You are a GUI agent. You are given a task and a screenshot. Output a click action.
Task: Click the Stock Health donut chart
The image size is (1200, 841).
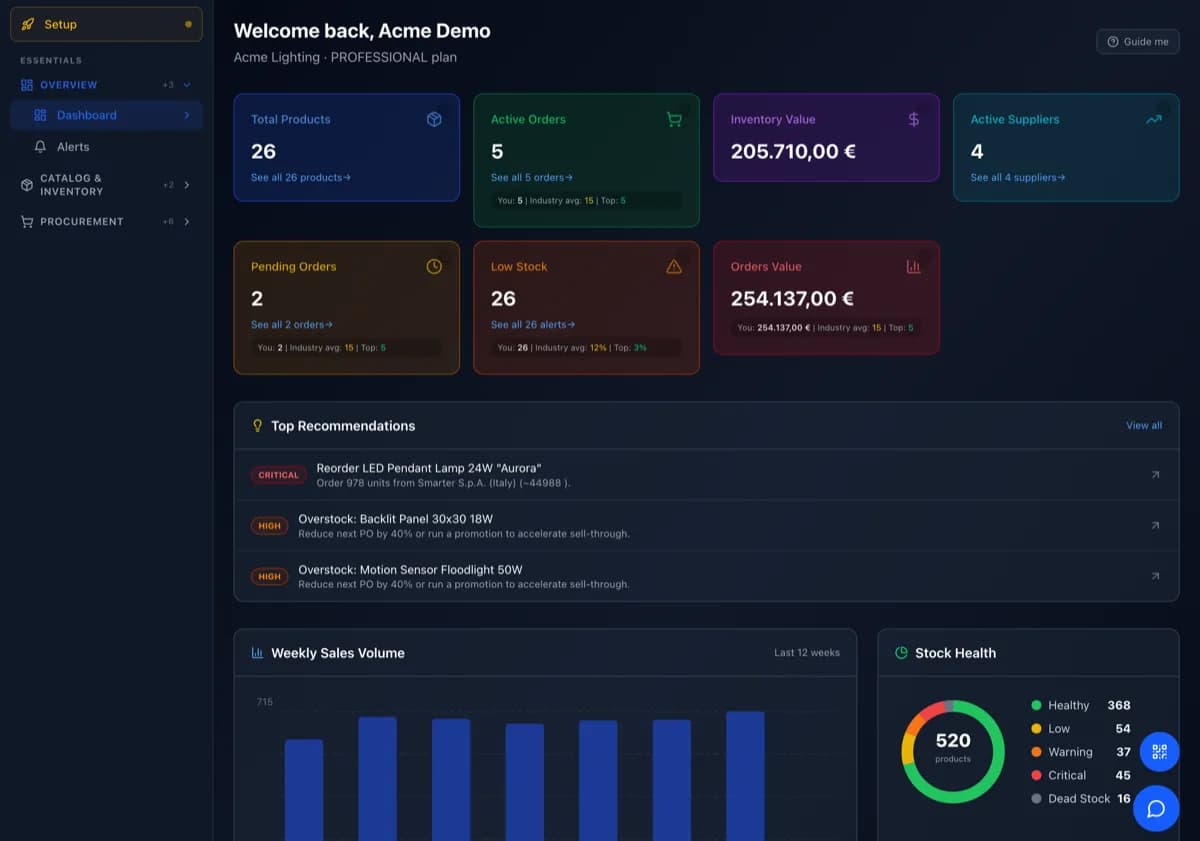click(x=953, y=750)
